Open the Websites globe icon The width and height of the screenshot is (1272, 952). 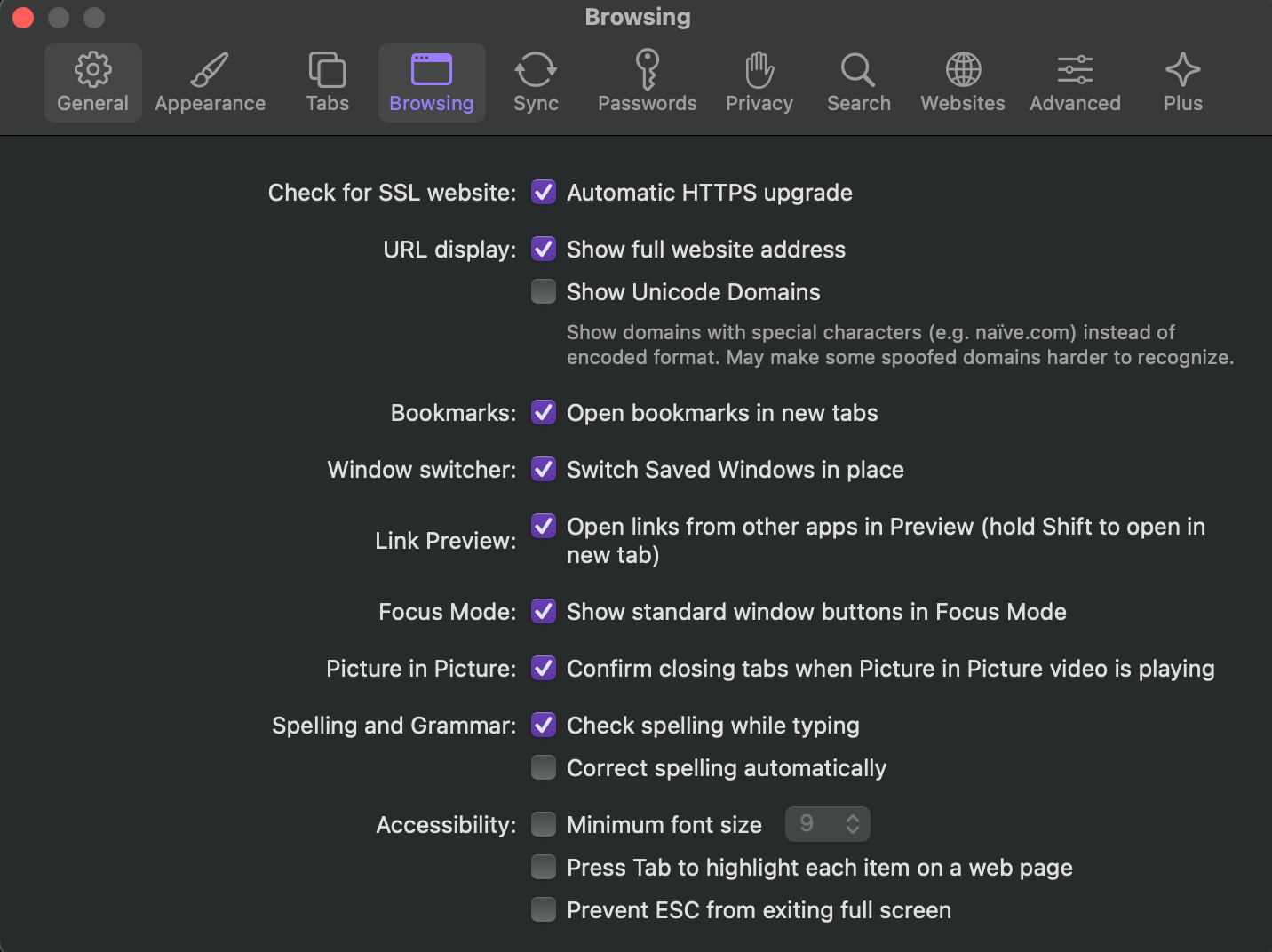point(963,69)
